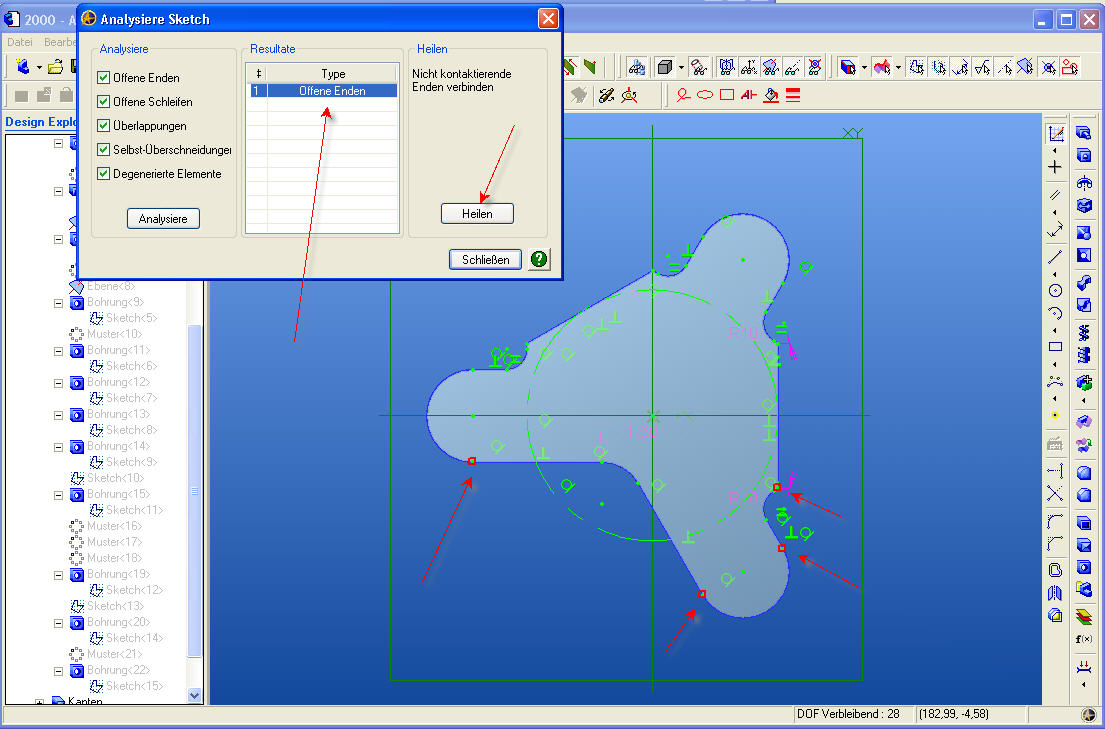Click the Heilen button
Viewport: 1105px width, 729px height.
point(477,214)
